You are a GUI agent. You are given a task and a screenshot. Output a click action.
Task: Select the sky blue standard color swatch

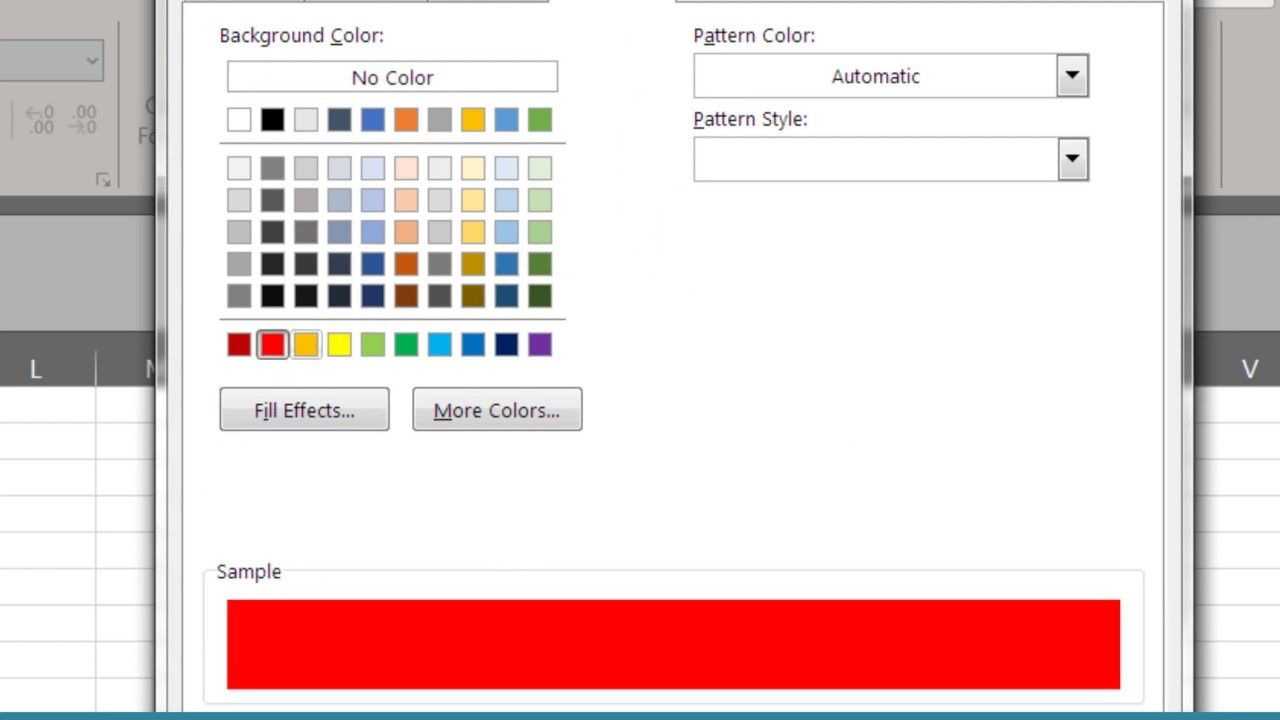[440, 344]
